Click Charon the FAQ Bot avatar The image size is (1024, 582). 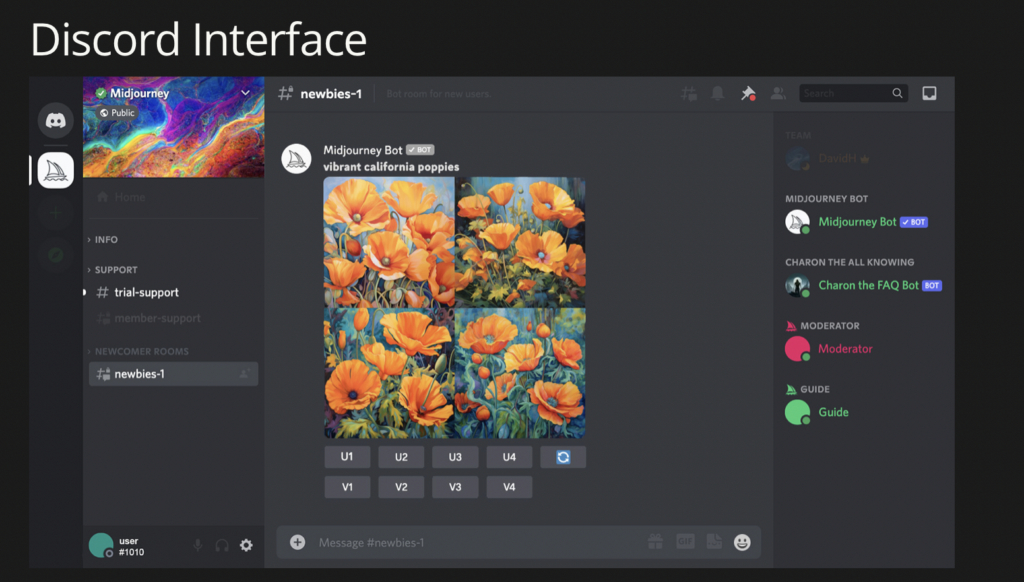click(797, 285)
